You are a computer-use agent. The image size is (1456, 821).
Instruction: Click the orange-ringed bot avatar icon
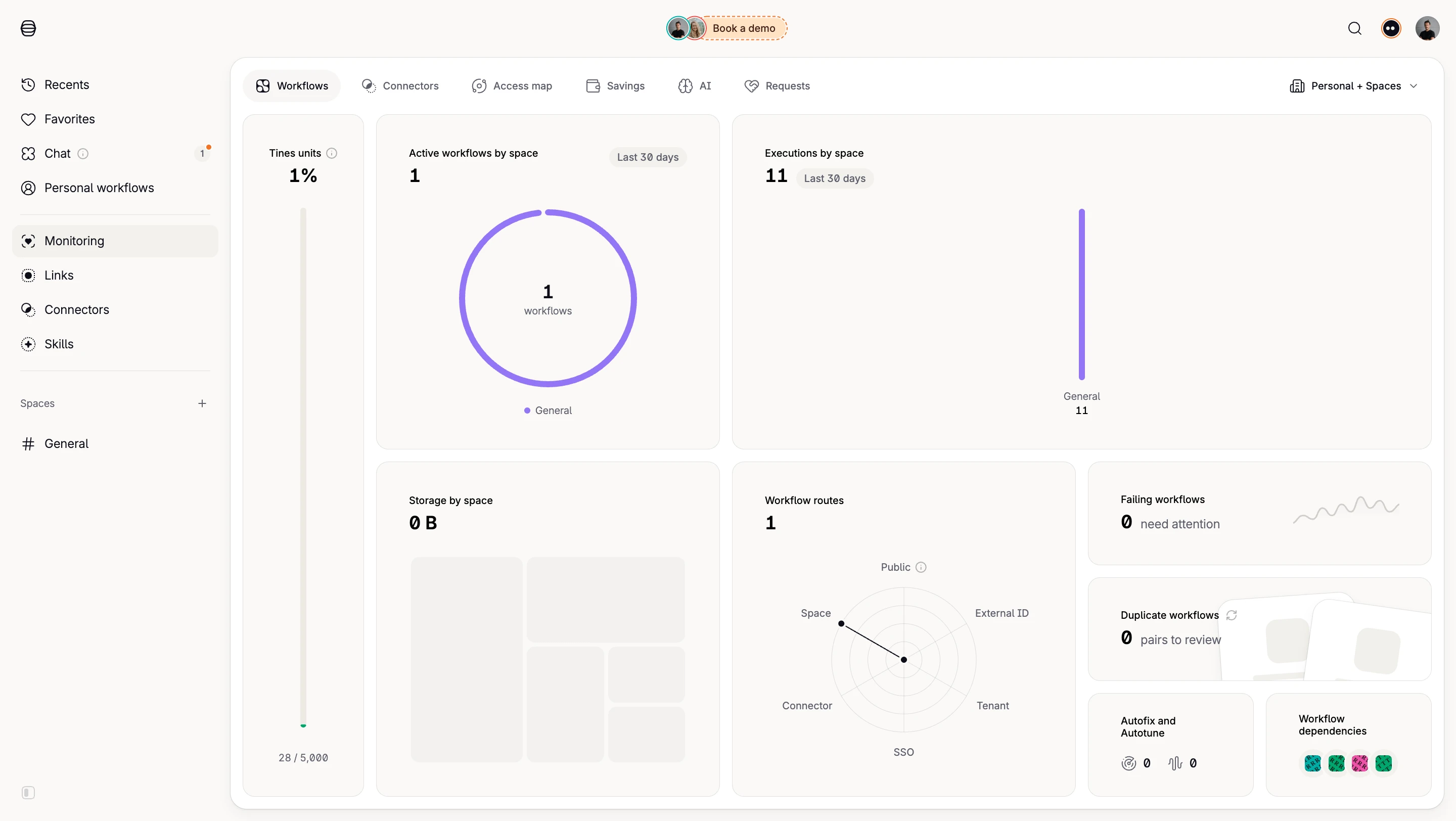point(1391,28)
